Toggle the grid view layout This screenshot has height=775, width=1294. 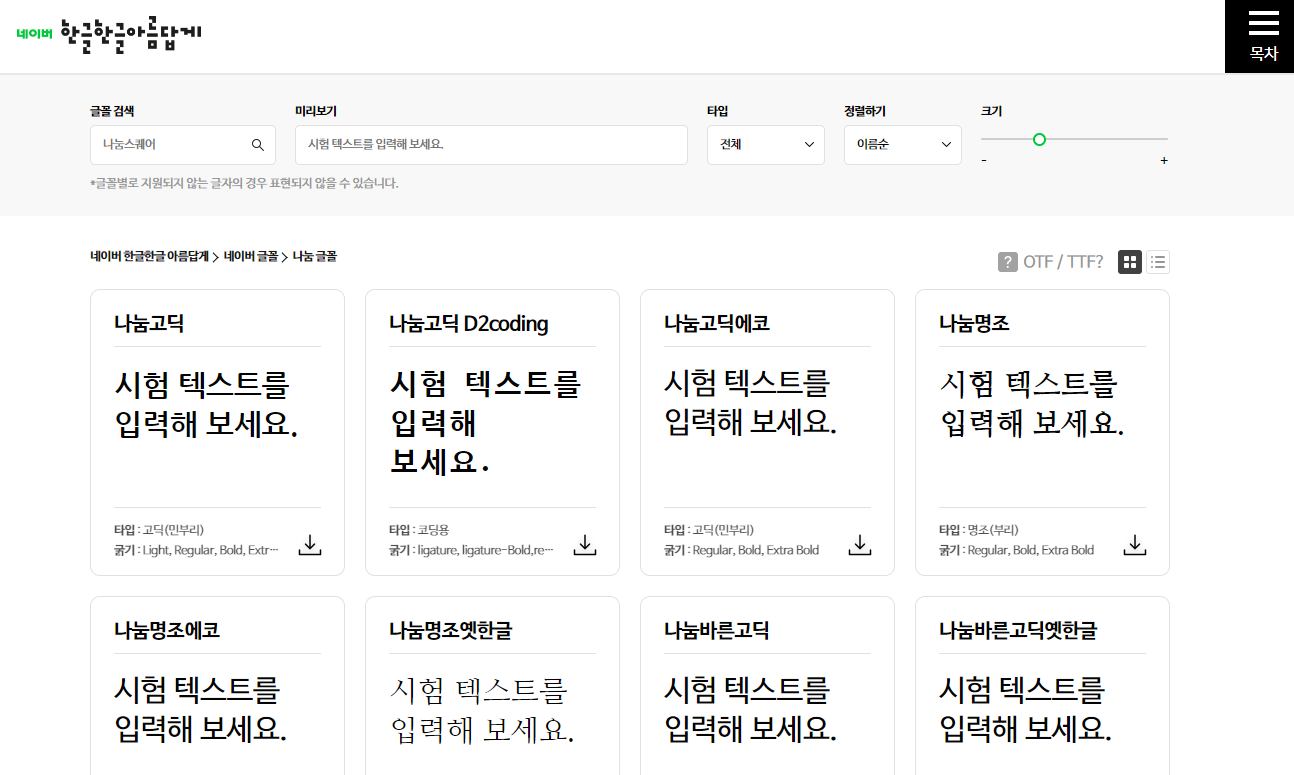click(x=1129, y=261)
